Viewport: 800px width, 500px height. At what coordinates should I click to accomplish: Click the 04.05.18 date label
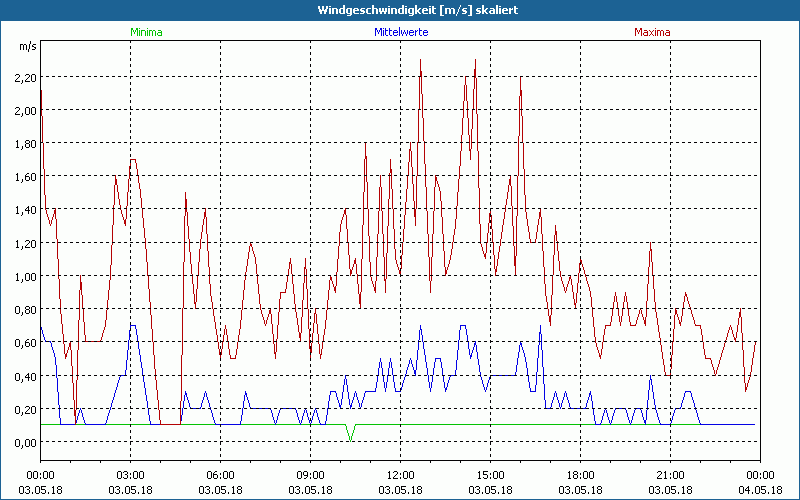tap(760, 489)
